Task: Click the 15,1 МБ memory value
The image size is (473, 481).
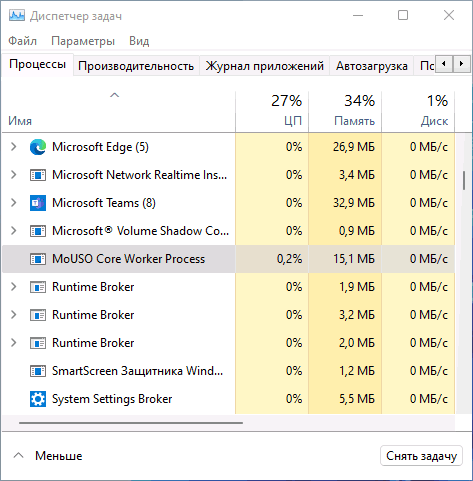Action: (x=354, y=259)
